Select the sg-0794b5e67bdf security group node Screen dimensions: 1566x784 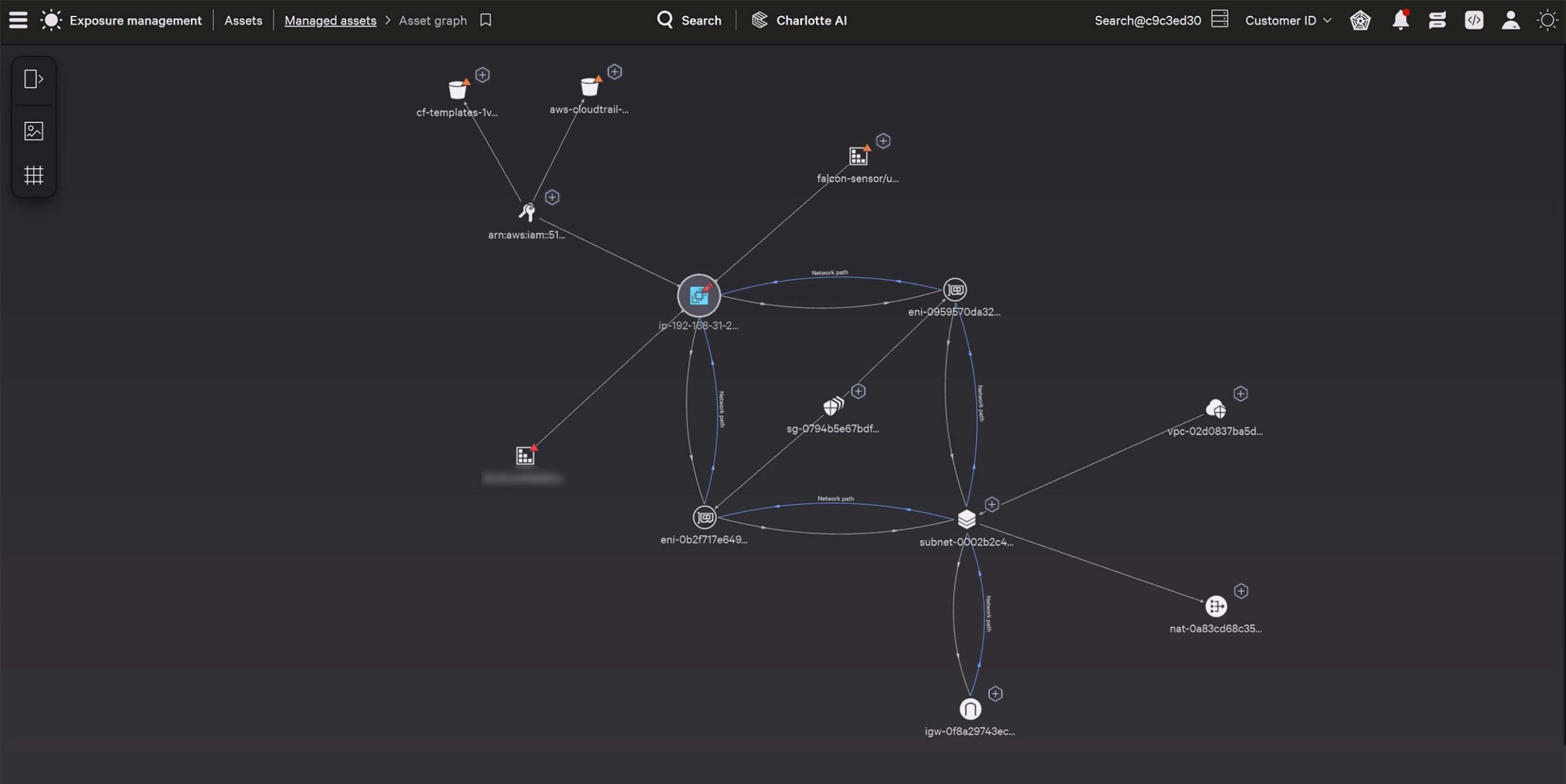(833, 406)
